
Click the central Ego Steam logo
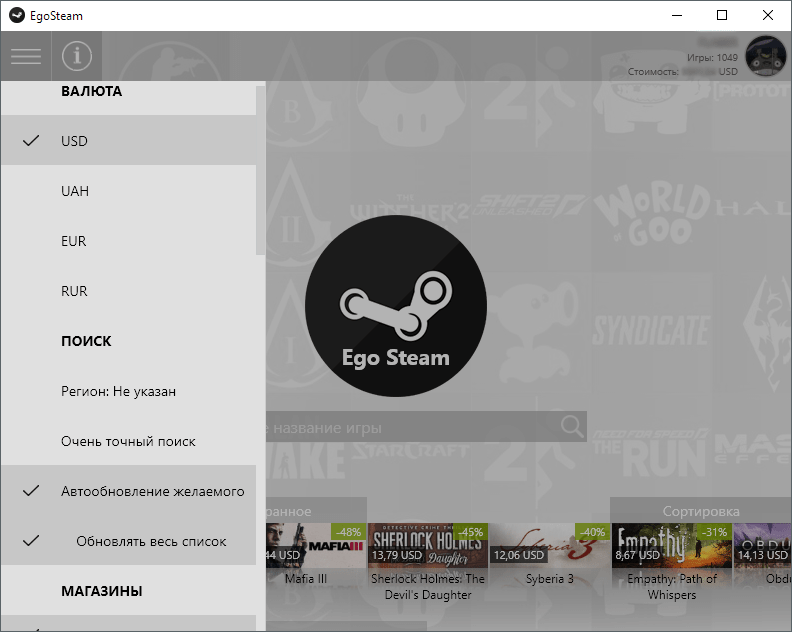[396, 306]
